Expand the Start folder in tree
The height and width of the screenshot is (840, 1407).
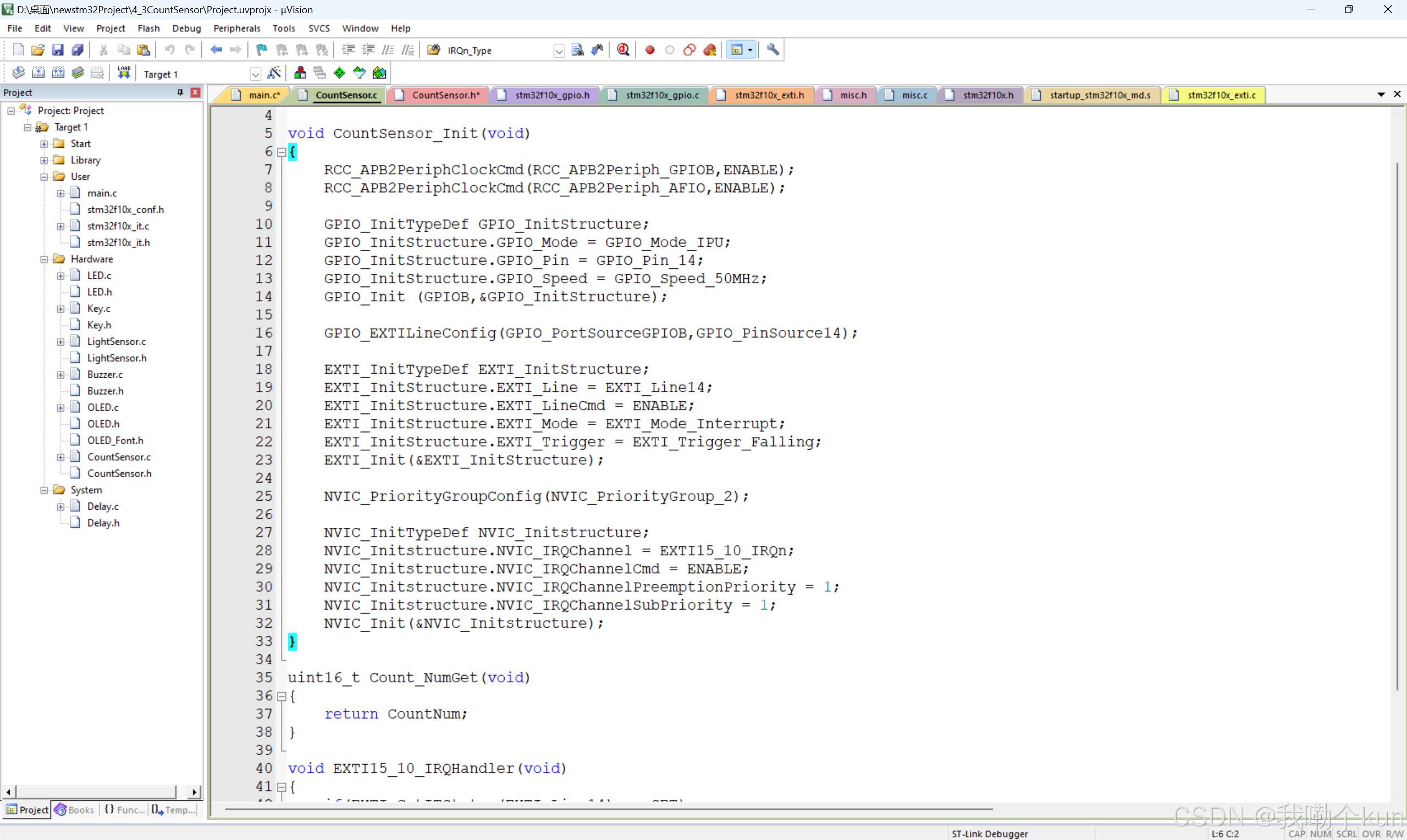click(44, 144)
